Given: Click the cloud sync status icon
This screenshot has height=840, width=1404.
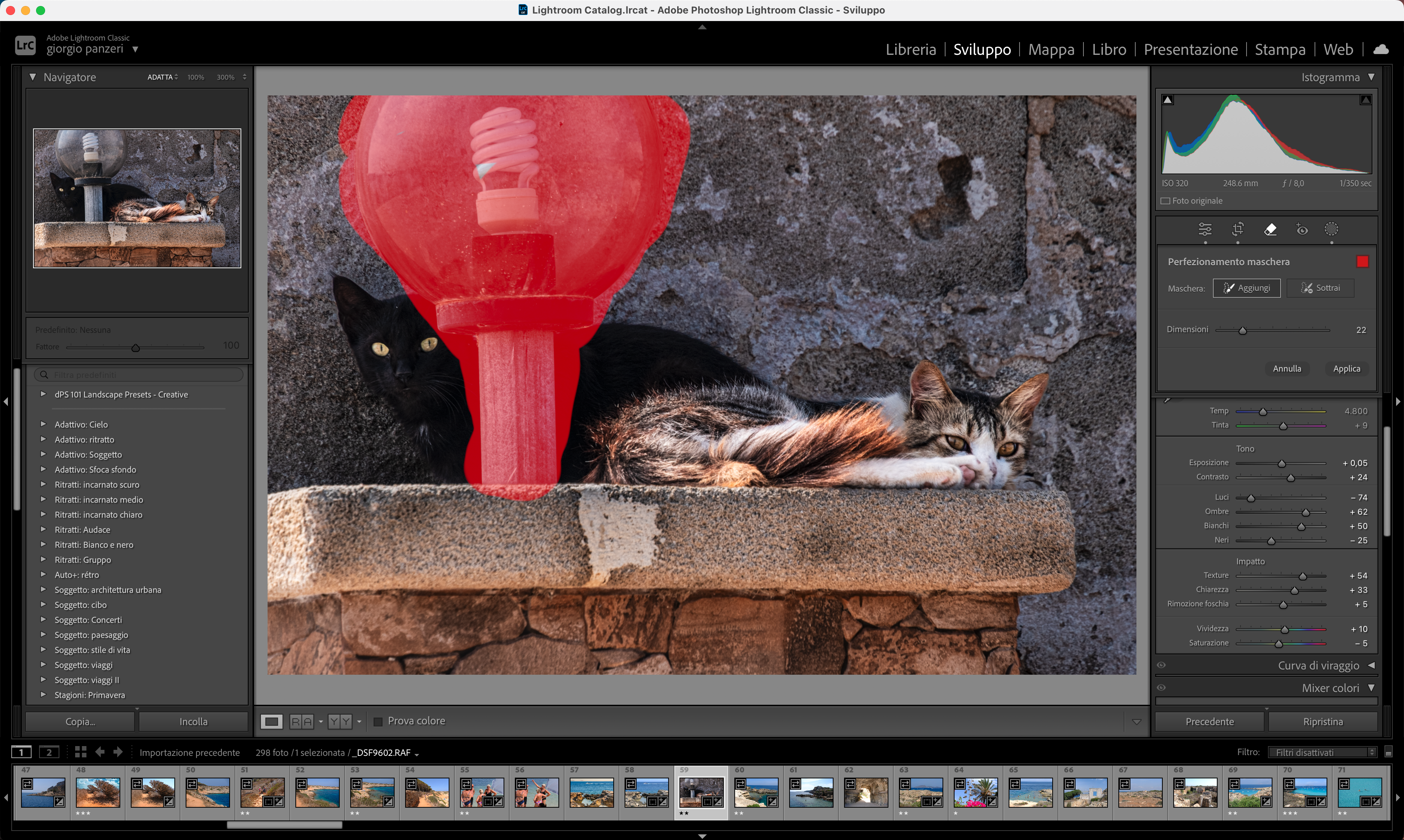Looking at the screenshot, I should (x=1381, y=49).
